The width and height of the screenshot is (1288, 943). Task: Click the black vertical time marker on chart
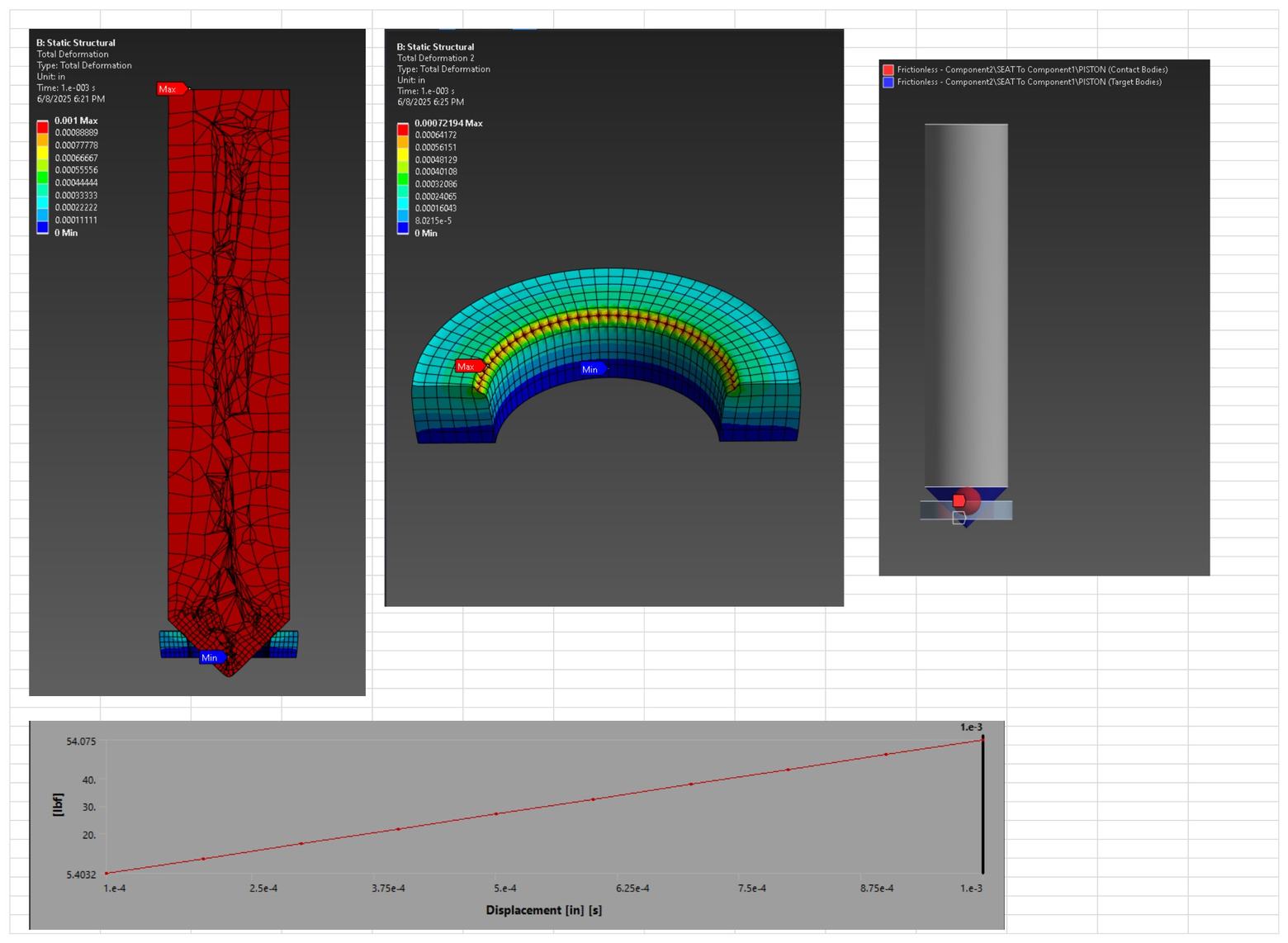(x=983, y=805)
